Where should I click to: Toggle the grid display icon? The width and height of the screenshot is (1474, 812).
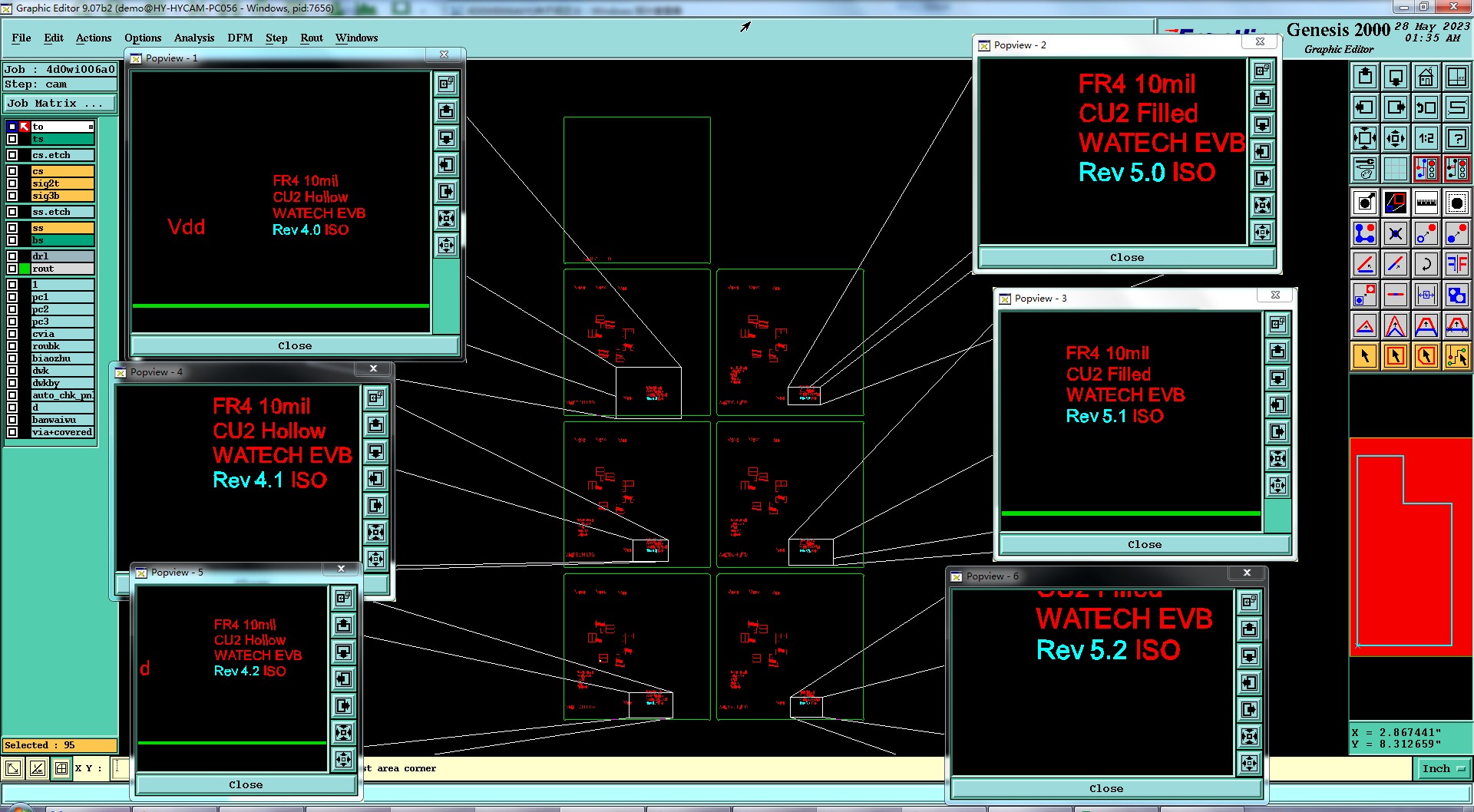1395,168
